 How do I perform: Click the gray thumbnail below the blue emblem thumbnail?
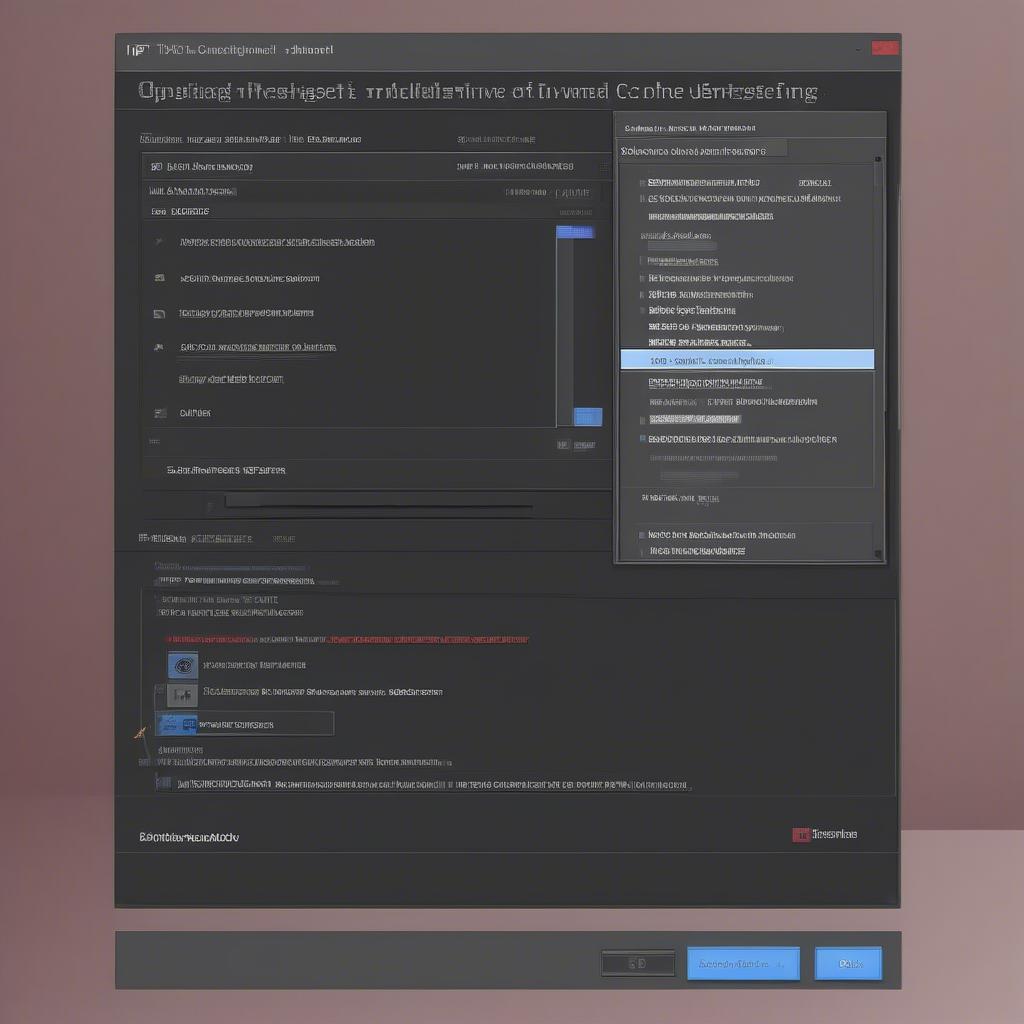(182, 696)
